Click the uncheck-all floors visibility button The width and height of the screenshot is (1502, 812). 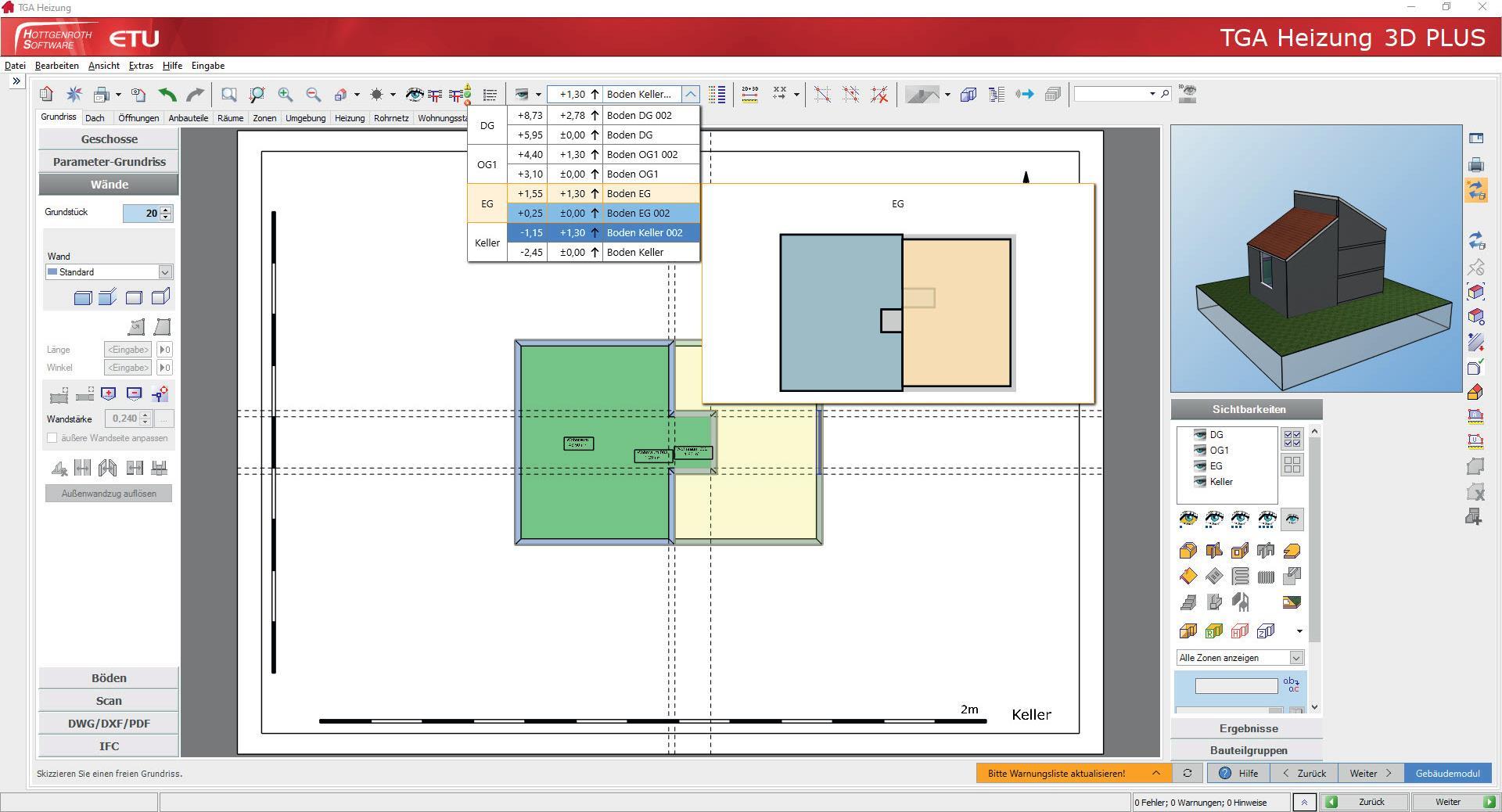tap(1292, 465)
